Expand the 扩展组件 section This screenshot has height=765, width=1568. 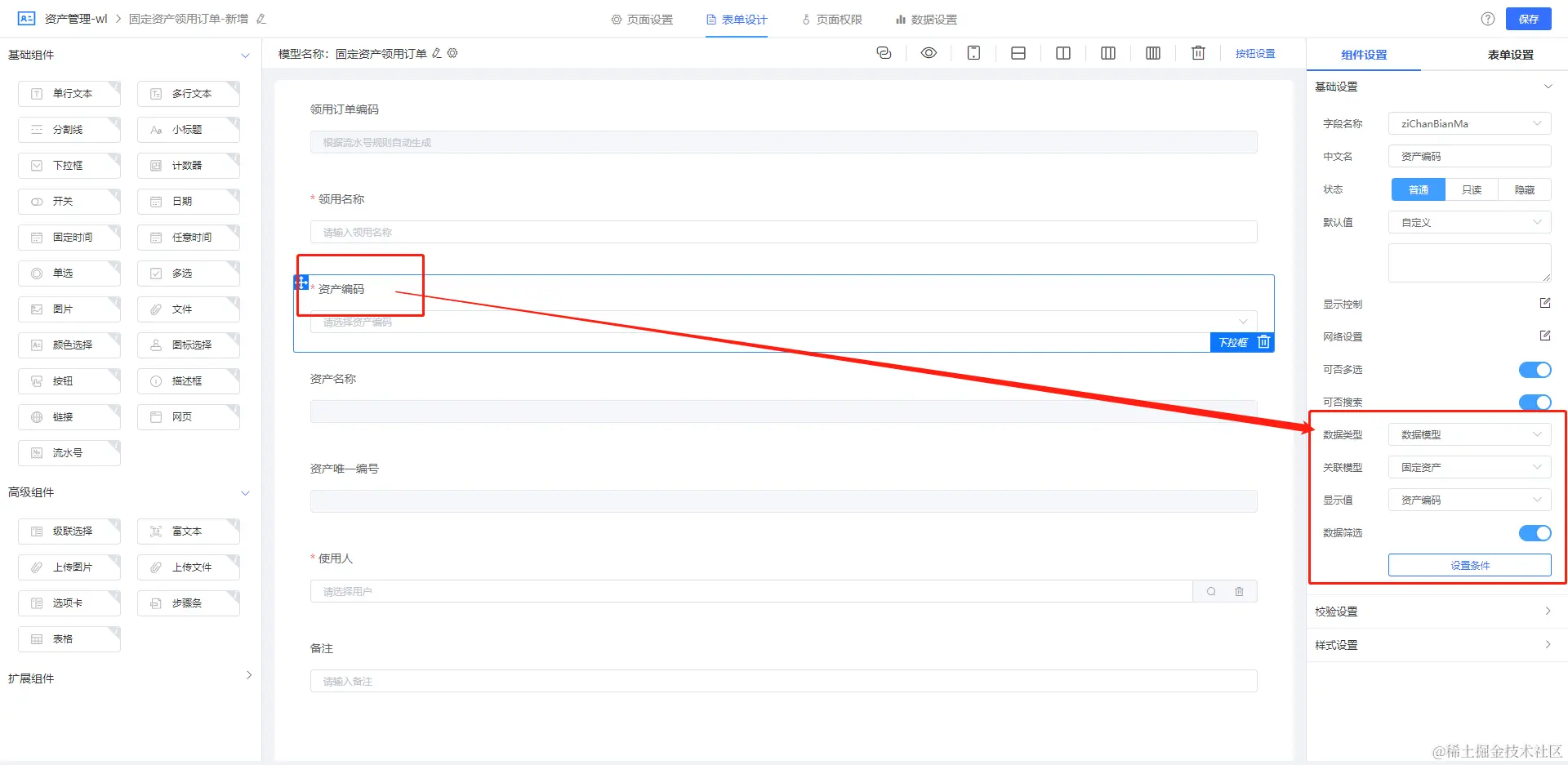pyautogui.click(x=249, y=675)
